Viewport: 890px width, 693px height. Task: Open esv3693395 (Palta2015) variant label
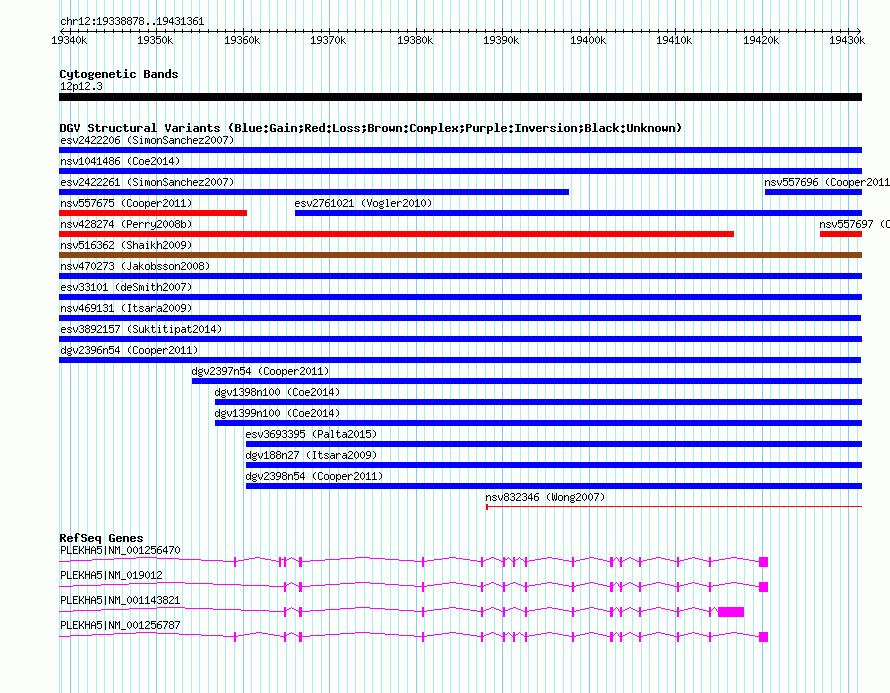[311, 434]
